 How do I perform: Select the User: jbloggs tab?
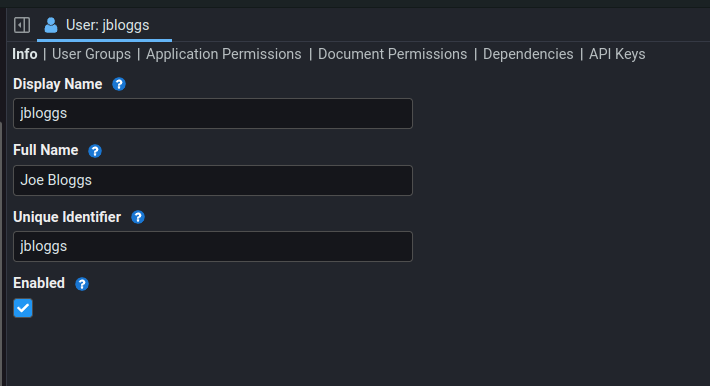104,25
